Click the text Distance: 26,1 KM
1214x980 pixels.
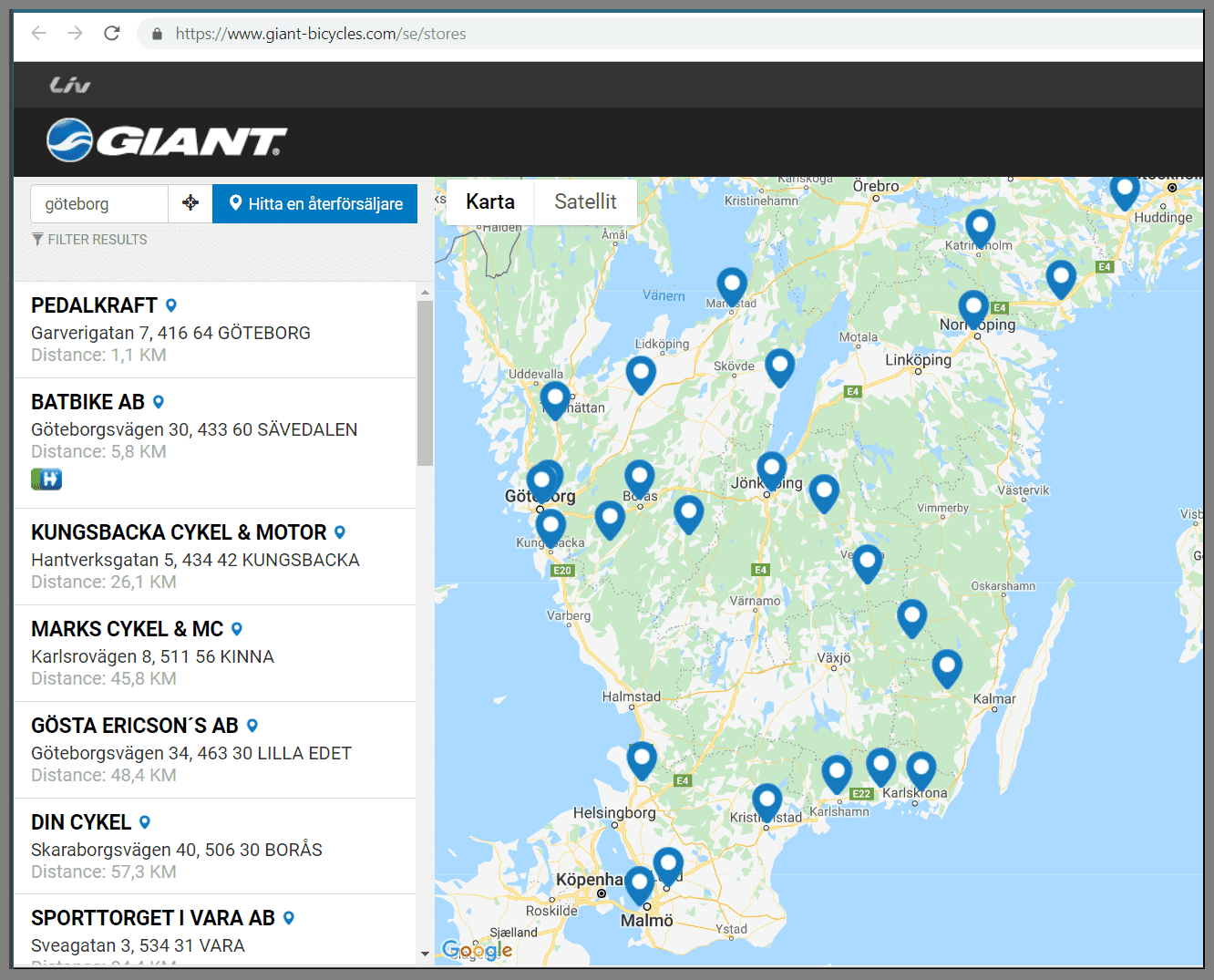104,582
